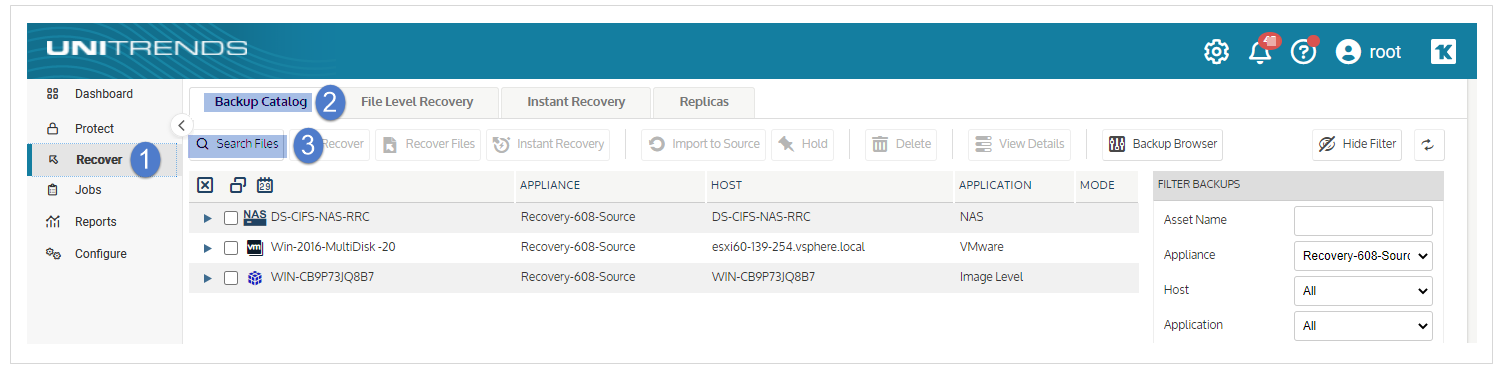This screenshot has height=386, width=1512.
Task: Open the Backup Browser
Action: pyautogui.click(x=1162, y=144)
